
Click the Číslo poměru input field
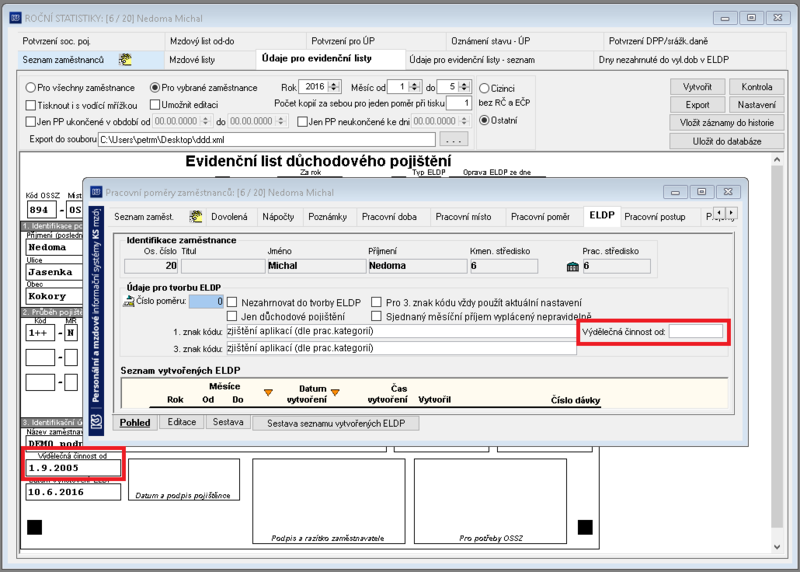tap(206, 302)
